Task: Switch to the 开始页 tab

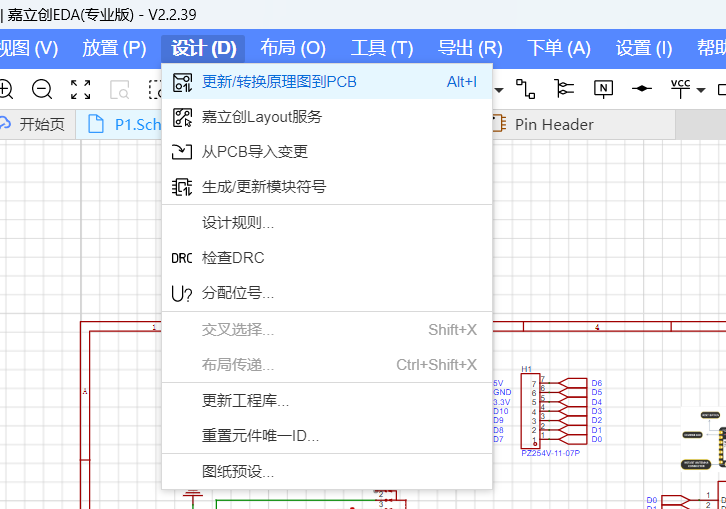Action: (x=36, y=124)
